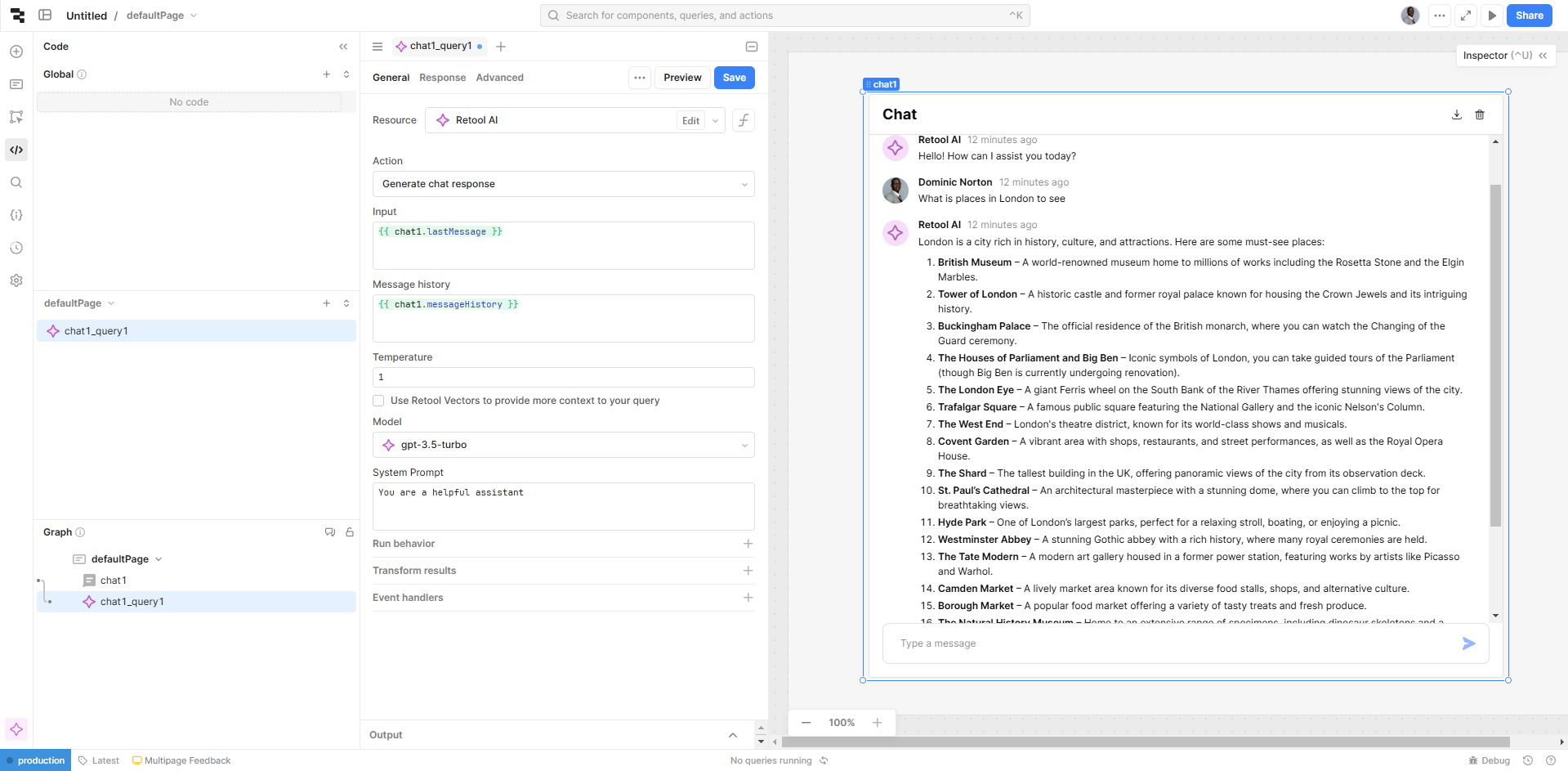Screen dimensions: 1568x771
Task: Click the Share button
Action: (1529, 16)
